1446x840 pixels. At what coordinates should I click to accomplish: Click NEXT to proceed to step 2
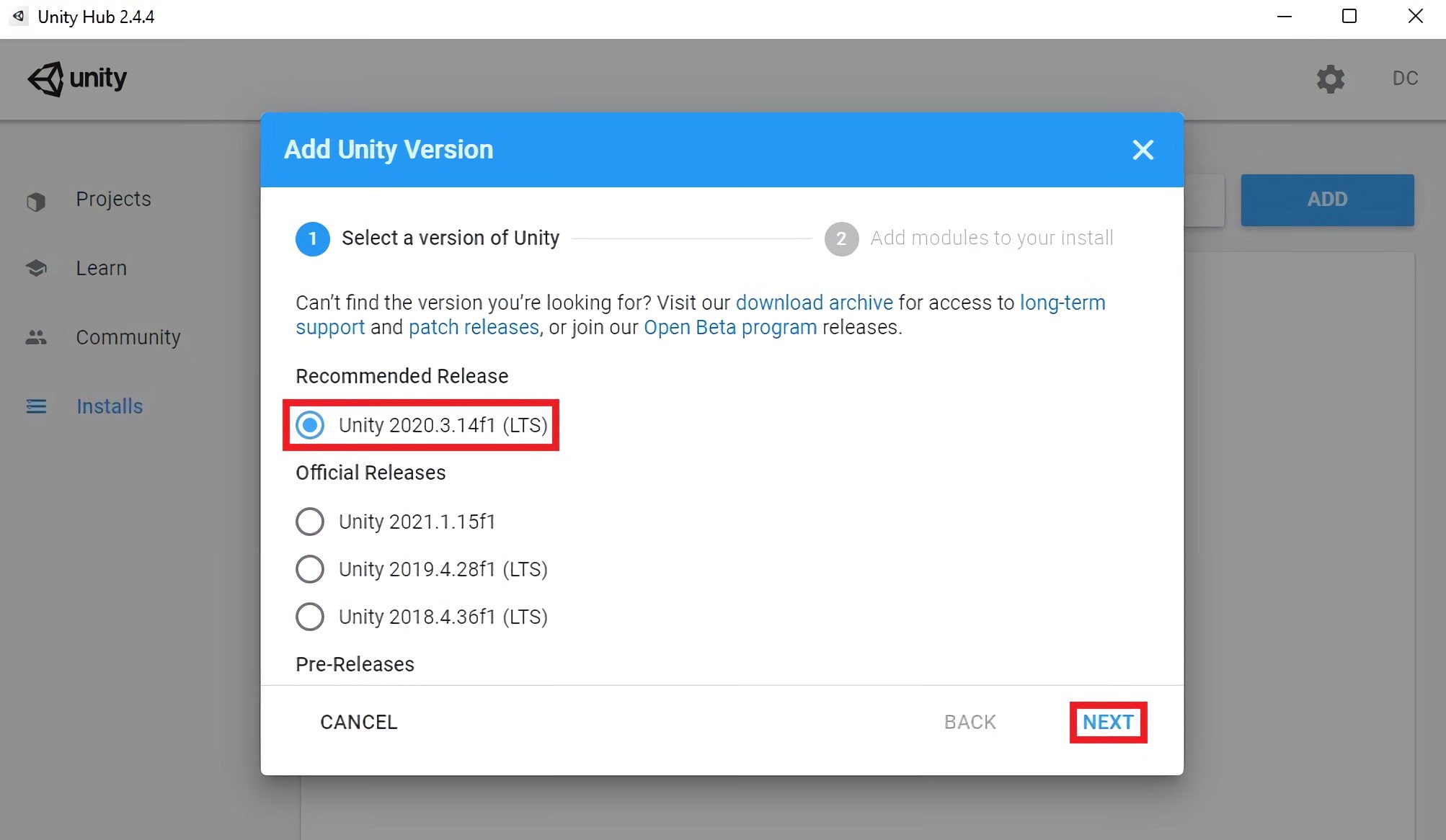(x=1108, y=721)
